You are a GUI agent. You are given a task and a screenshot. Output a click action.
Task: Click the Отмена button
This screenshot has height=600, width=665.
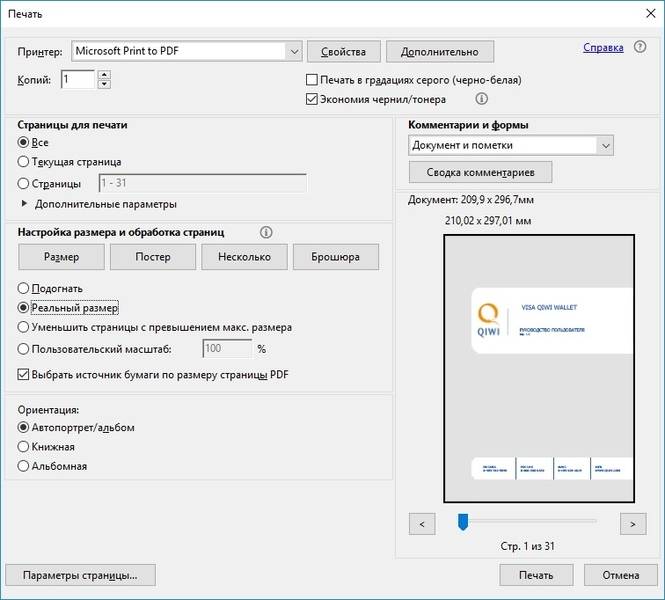621,575
